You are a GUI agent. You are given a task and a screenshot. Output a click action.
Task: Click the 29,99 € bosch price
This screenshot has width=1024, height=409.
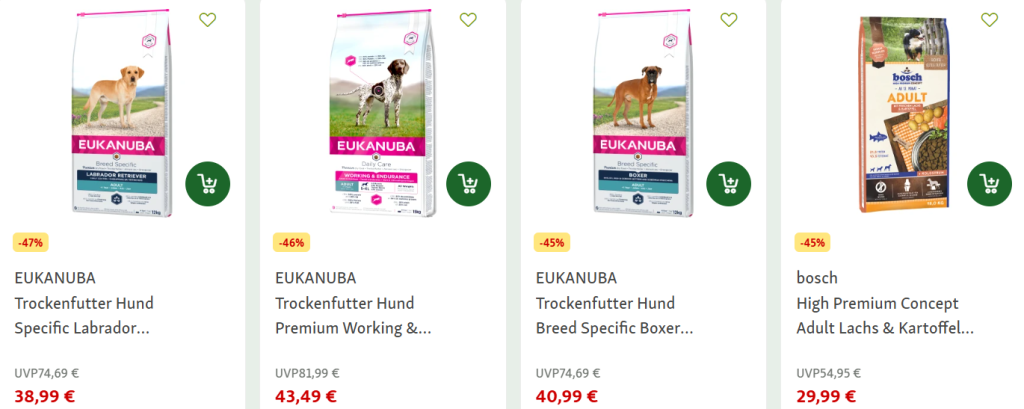point(826,396)
